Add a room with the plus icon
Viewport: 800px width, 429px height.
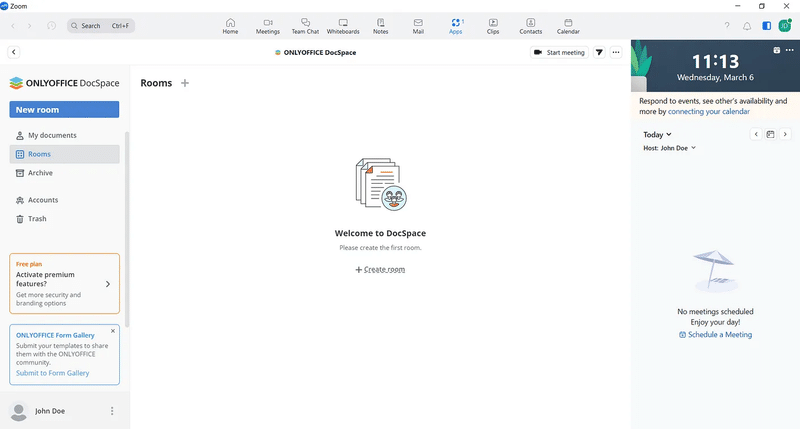185,83
